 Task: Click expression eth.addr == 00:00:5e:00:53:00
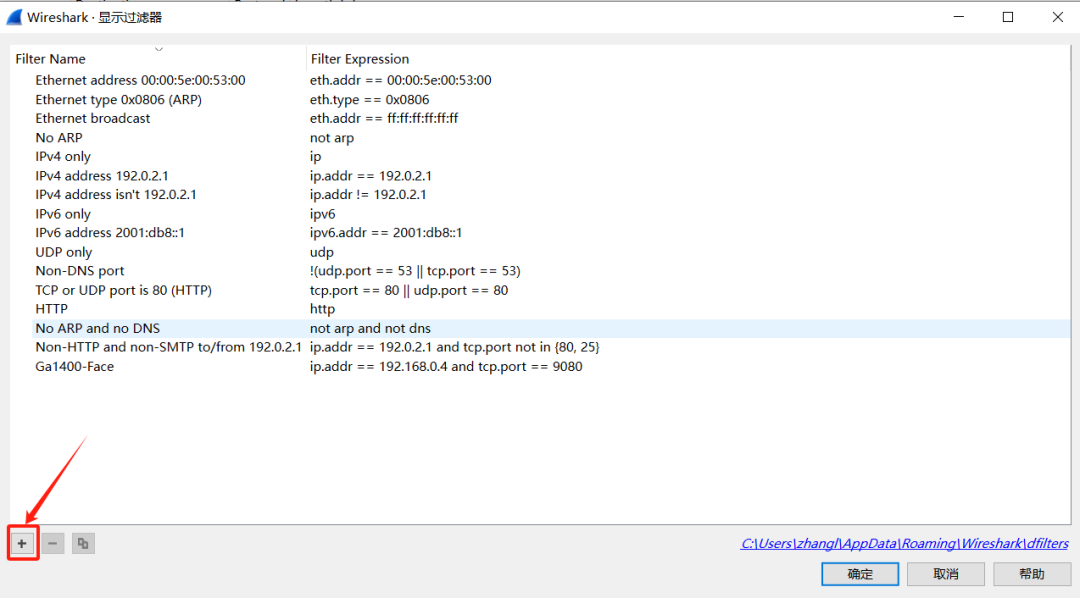[x=401, y=80]
